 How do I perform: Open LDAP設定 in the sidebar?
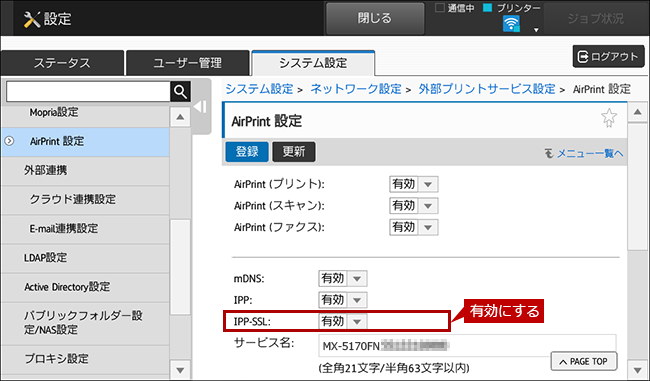(x=85, y=258)
